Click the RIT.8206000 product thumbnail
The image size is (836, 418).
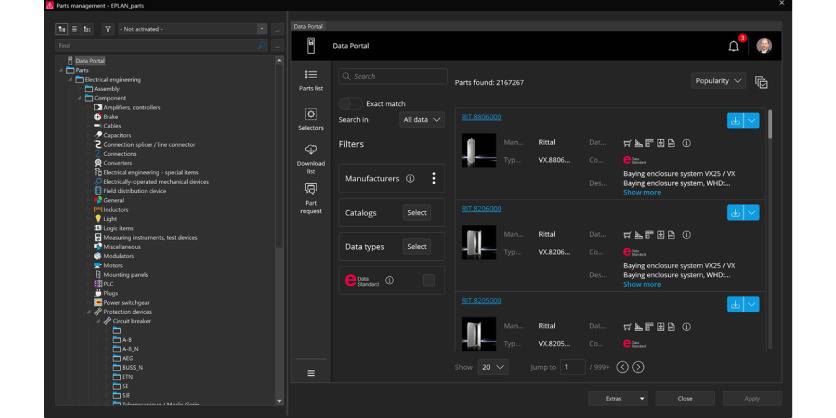pos(479,242)
